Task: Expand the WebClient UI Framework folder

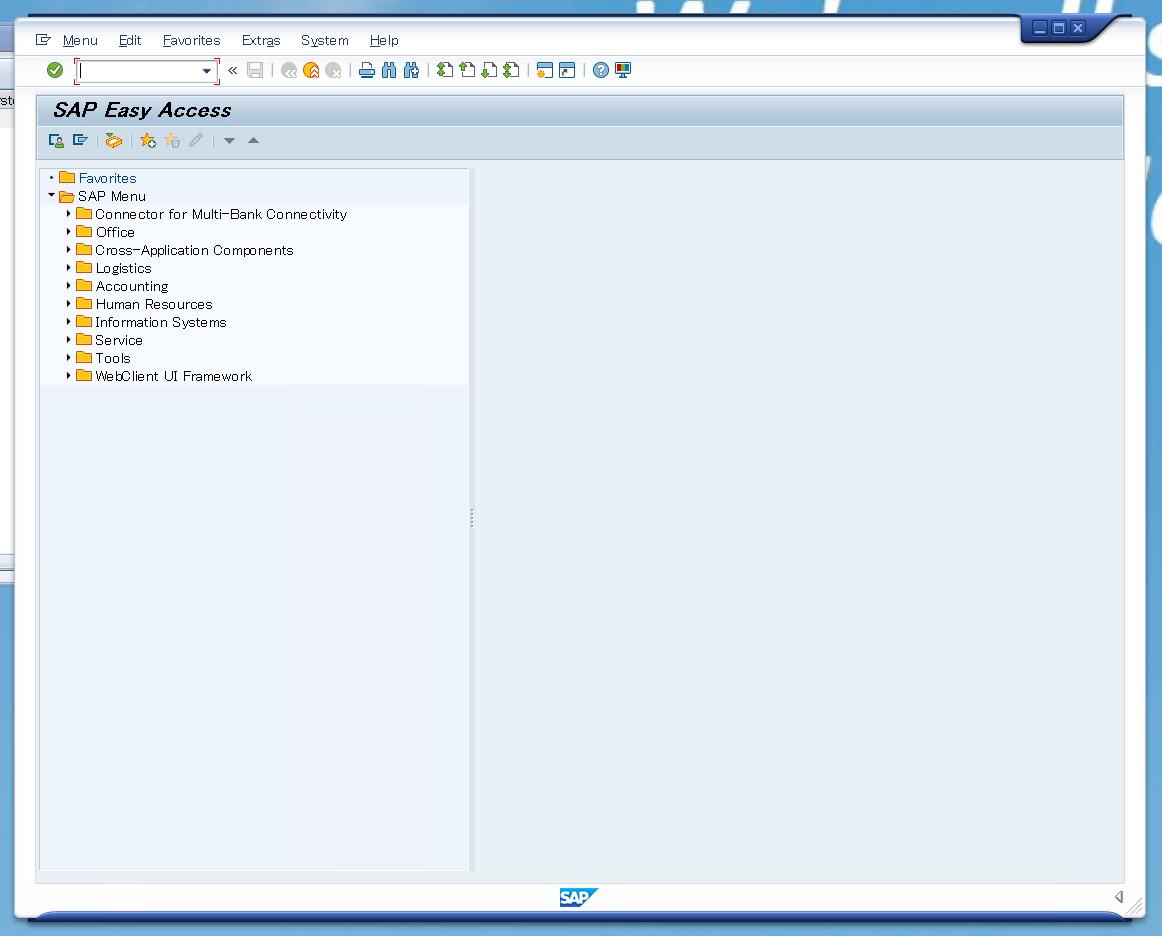Action: pos(68,376)
